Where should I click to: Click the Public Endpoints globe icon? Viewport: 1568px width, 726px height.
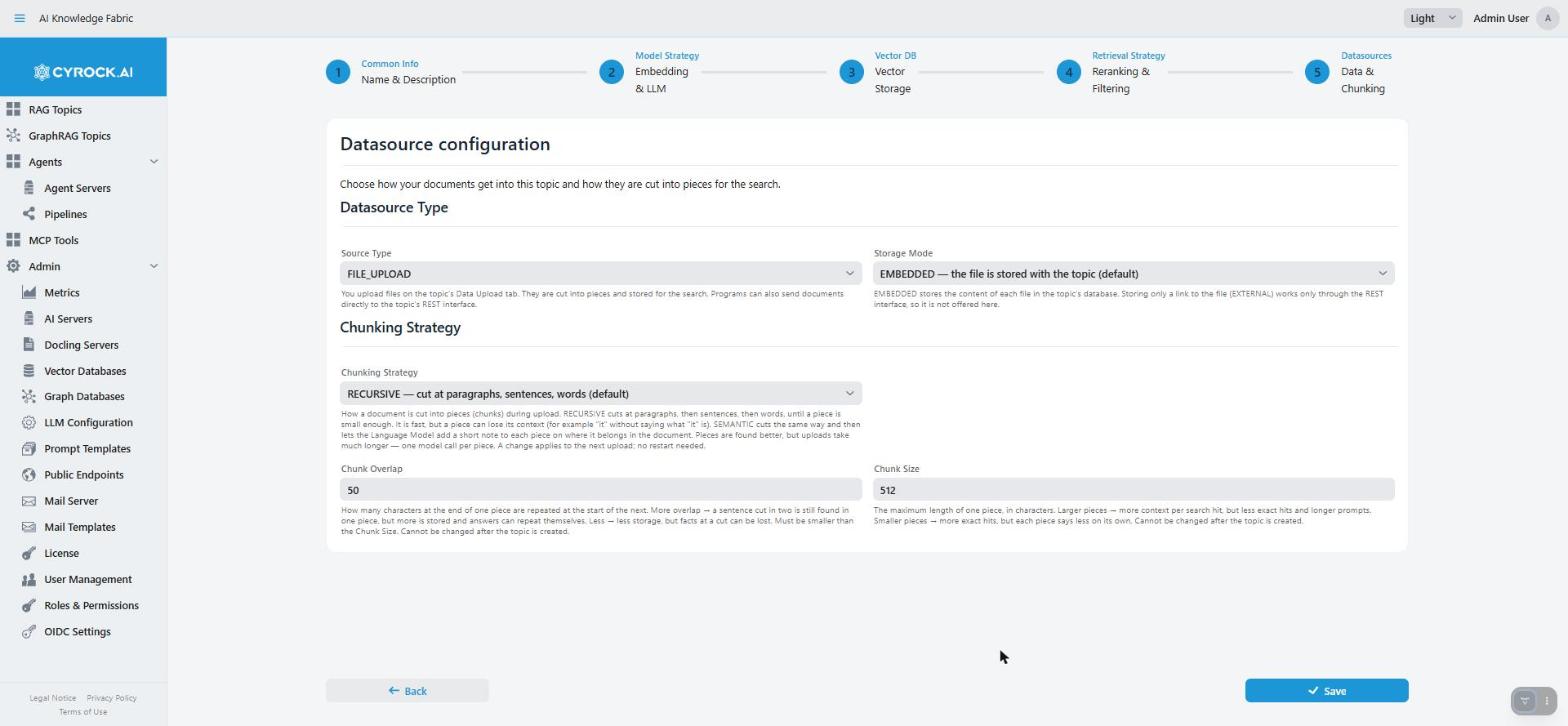[29, 475]
